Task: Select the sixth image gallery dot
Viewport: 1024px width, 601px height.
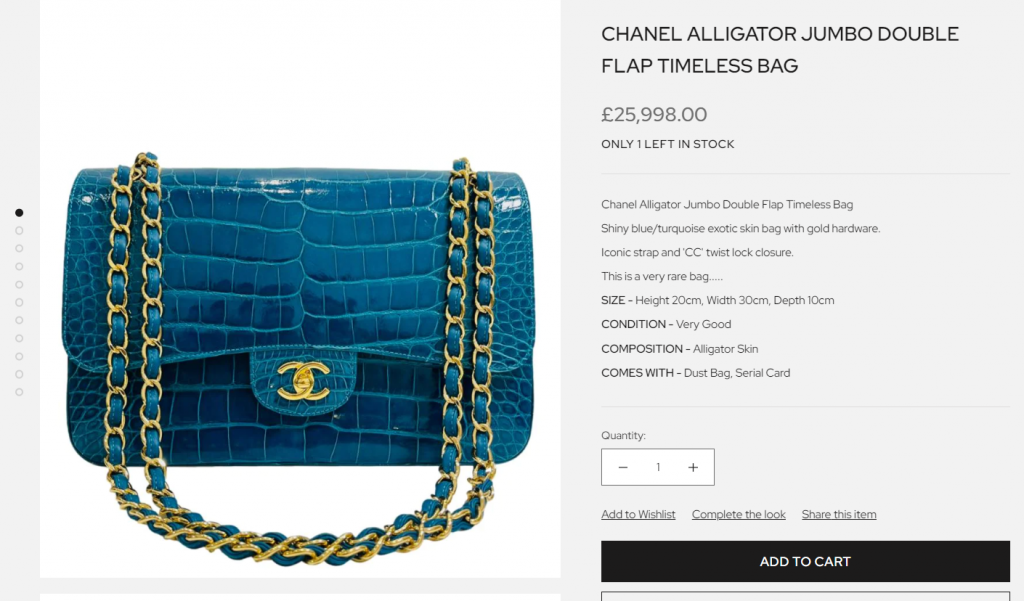Action: [19, 302]
